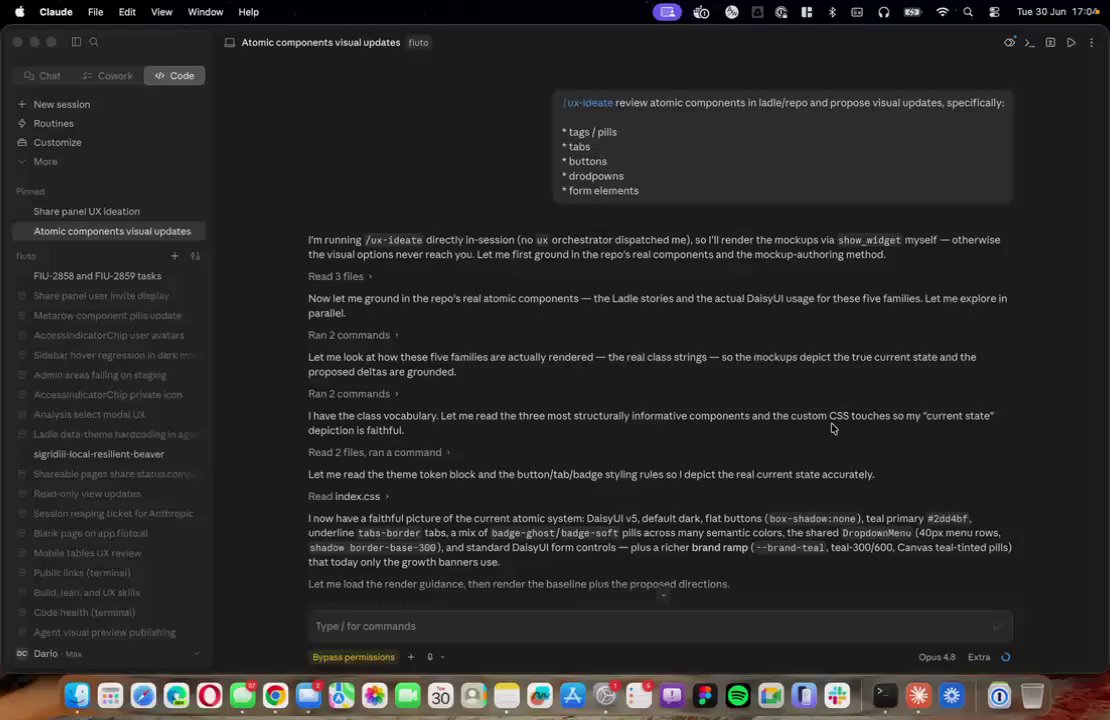The height and width of the screenshot is (720, 1110).
Task: Click the fiuto project tag in title
Action: tap(418, 42)
